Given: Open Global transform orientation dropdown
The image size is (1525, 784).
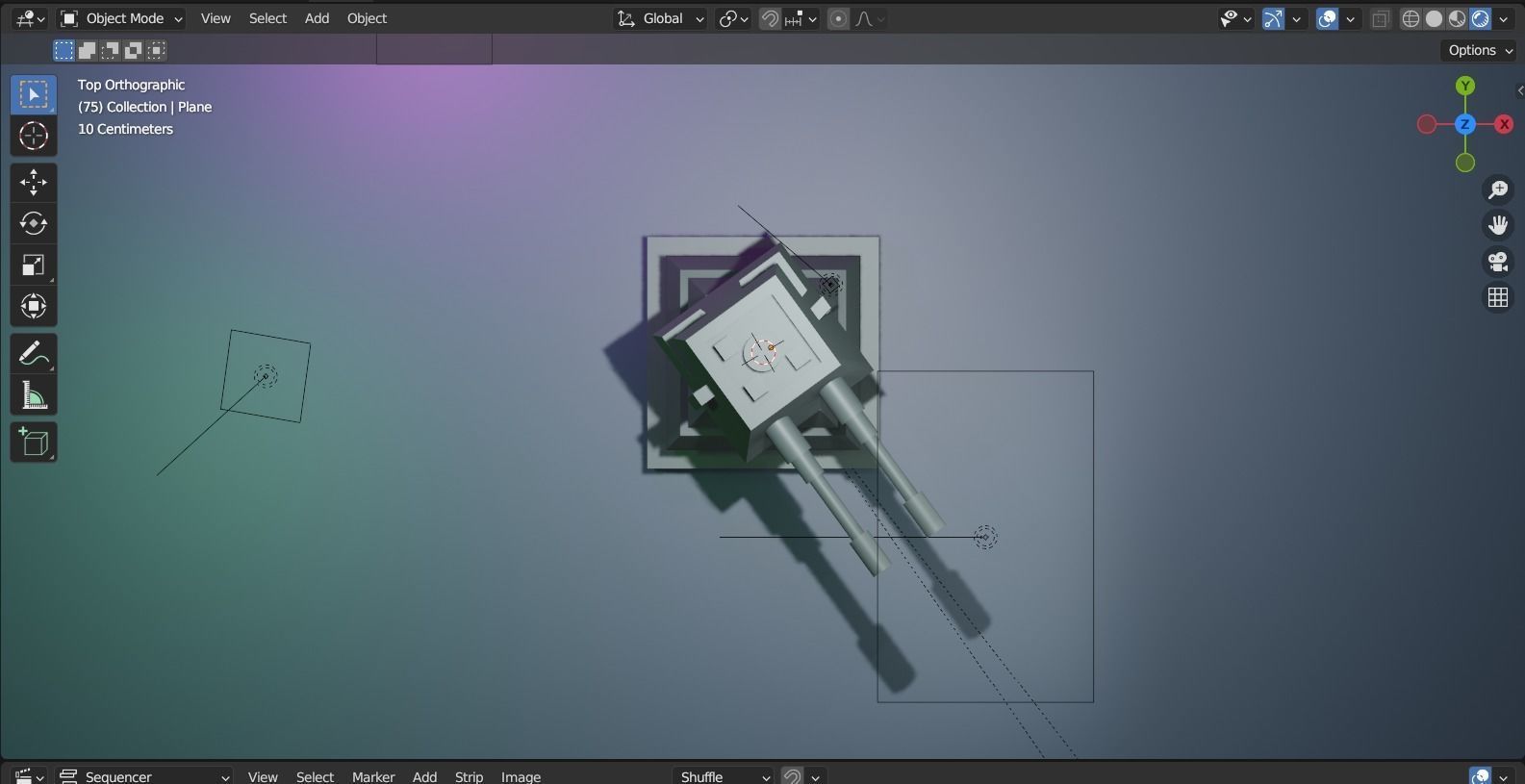Looking at the screenshot, I should [660, 18].
